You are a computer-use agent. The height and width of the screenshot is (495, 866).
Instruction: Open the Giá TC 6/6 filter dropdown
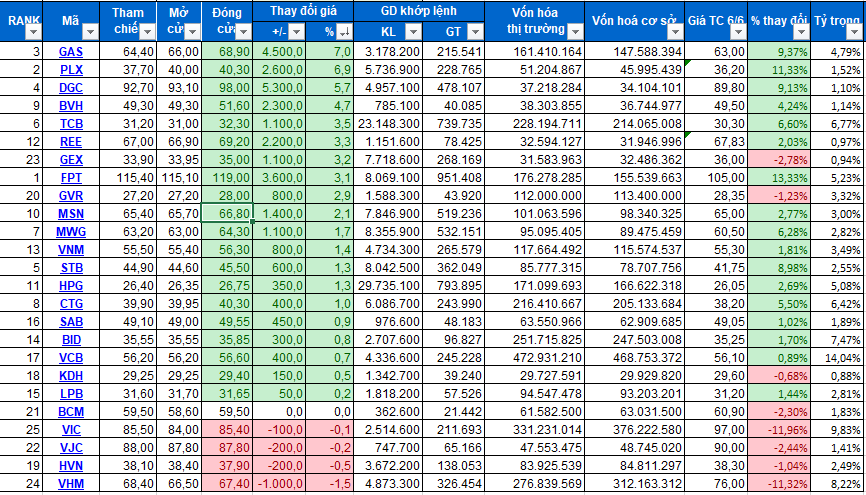737,33
